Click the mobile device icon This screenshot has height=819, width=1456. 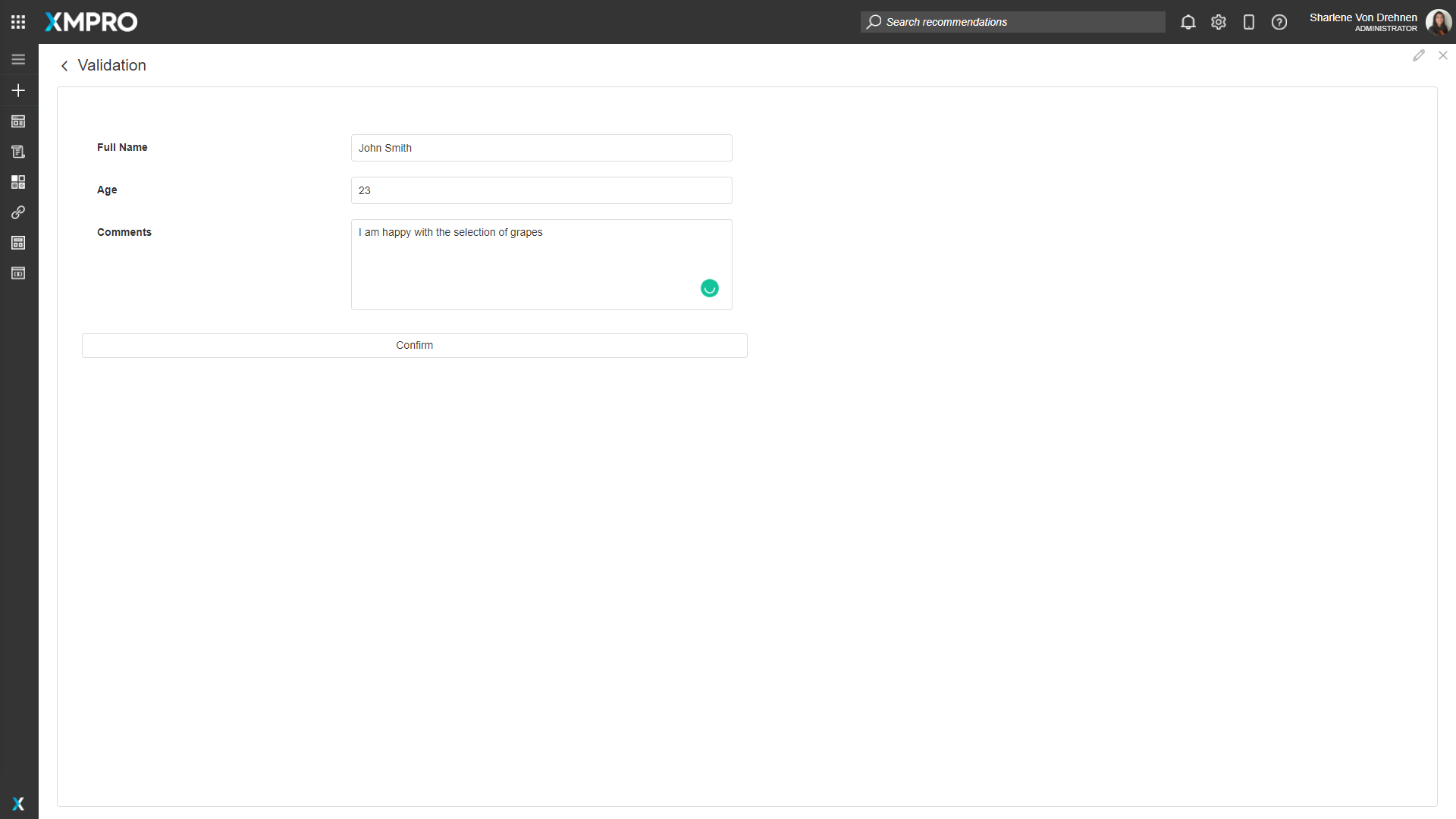pos(1249,22)
